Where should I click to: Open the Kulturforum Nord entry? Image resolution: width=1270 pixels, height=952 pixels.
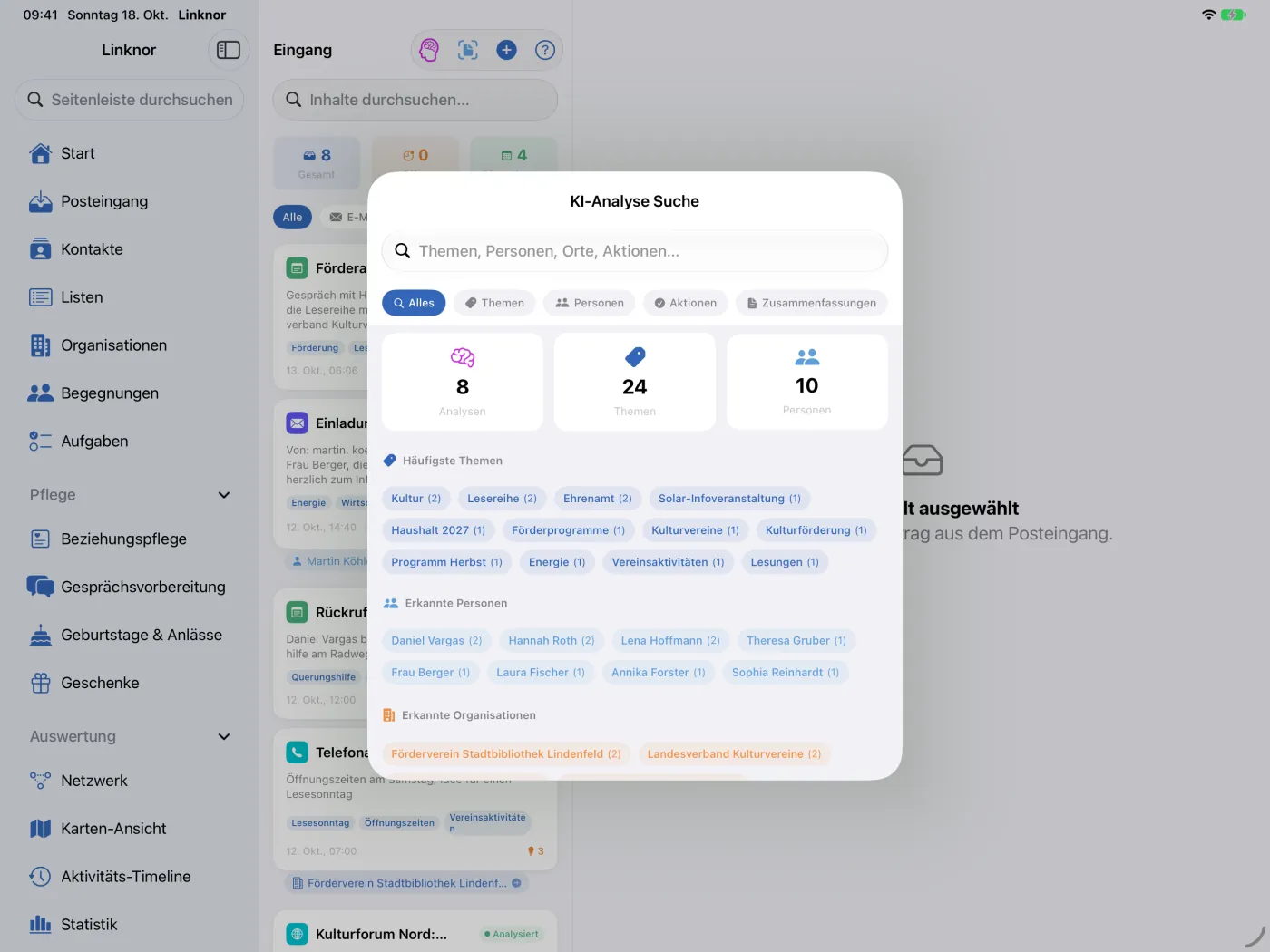click(415, 934)
